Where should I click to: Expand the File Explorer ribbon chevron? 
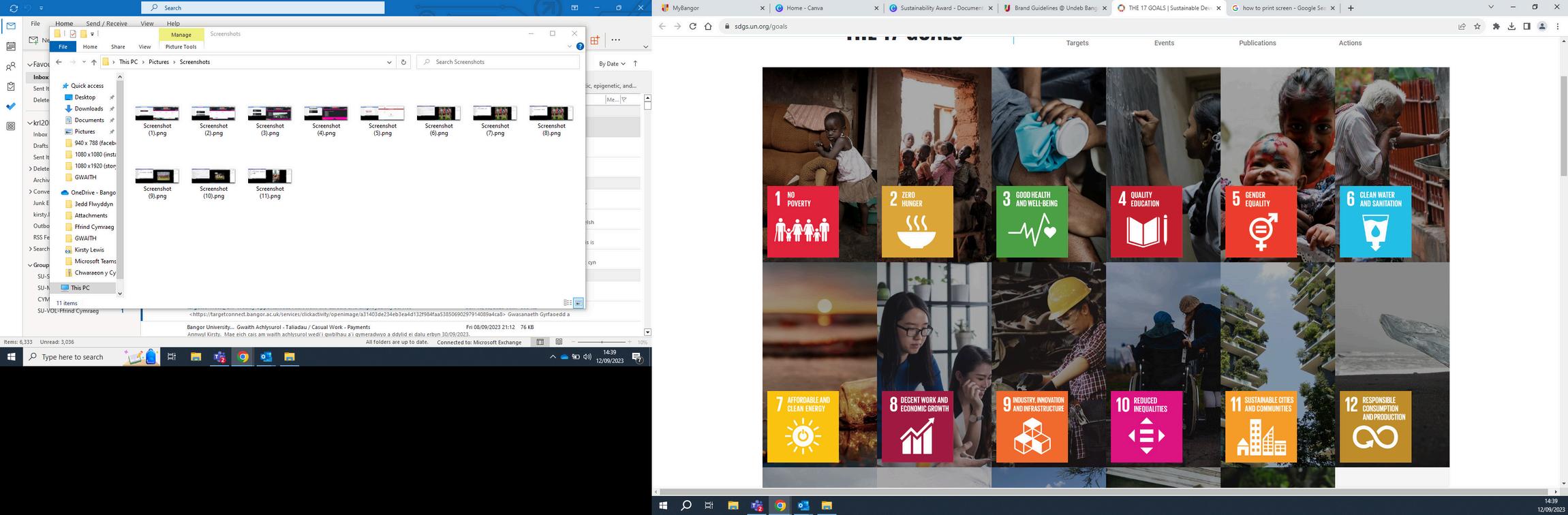tap(570, 46)
